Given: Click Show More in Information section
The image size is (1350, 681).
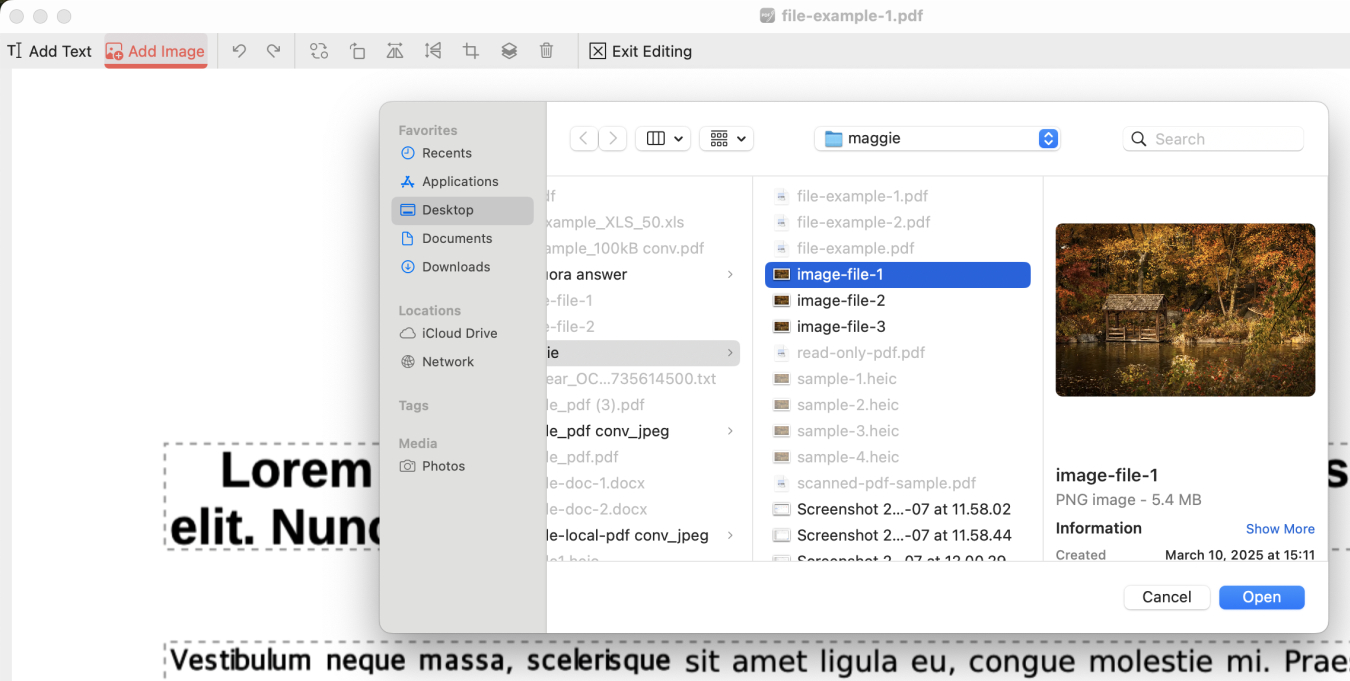Looking at the screenshot, I should point(1280,529).
